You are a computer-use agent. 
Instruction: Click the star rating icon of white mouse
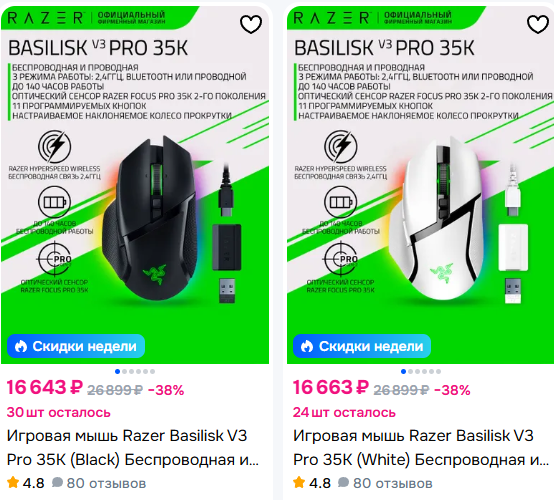pyautogui.click(x=299, y=482)
